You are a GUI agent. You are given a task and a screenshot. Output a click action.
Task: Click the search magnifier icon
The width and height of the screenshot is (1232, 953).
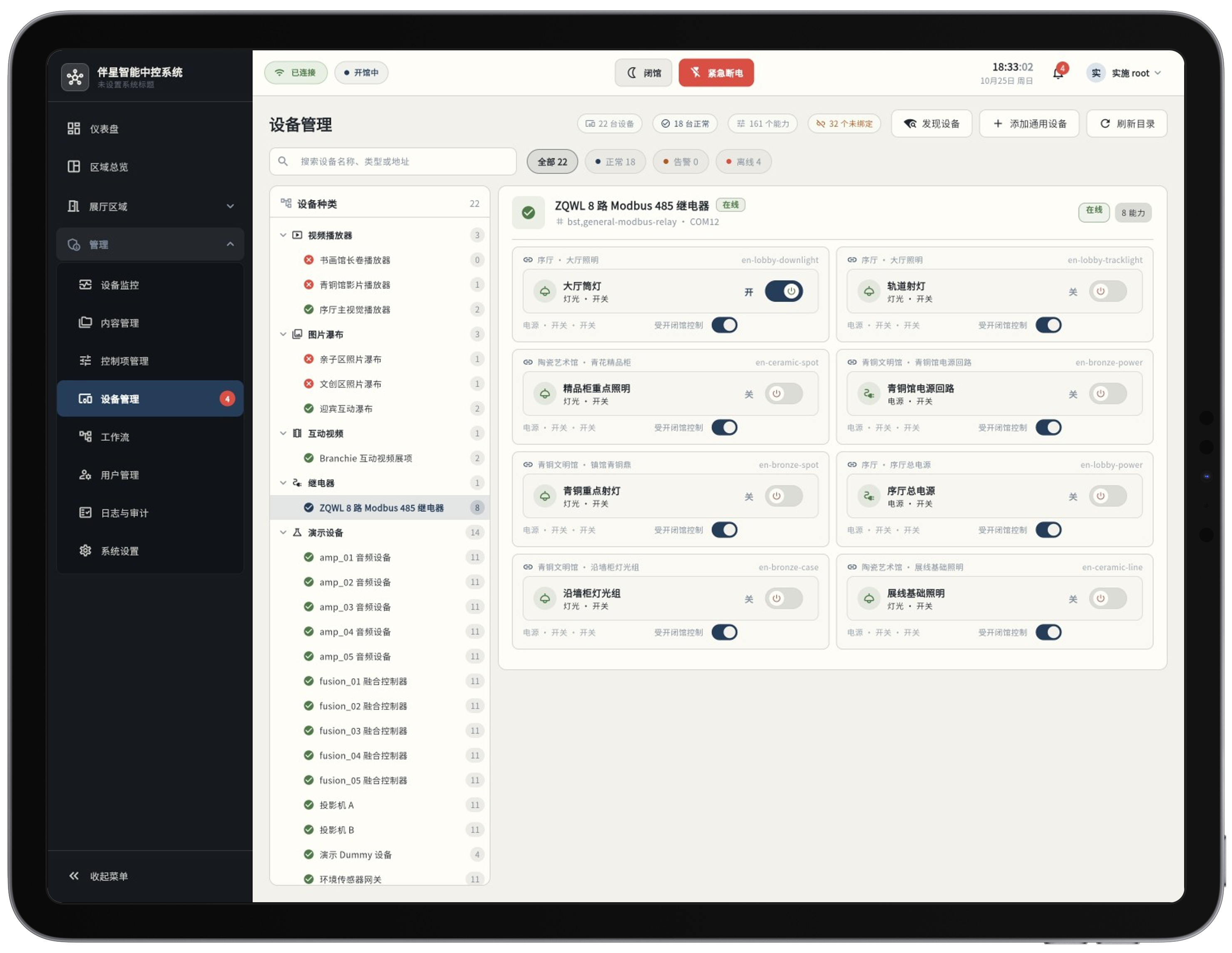283,161
